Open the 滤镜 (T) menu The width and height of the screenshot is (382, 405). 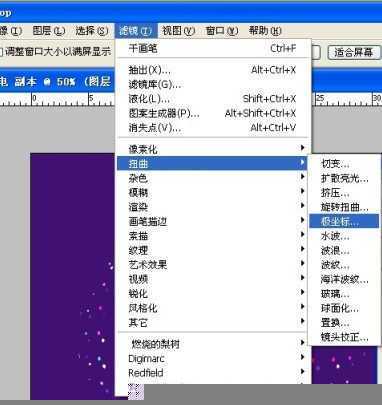click(x=136, y=31)
